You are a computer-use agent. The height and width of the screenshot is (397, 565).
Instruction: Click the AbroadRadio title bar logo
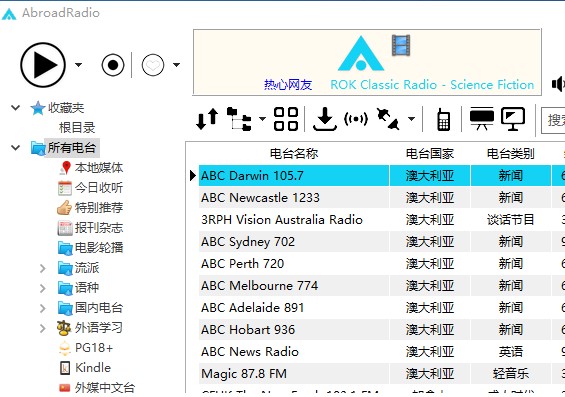pyautogui.click(x=9, y=14)
